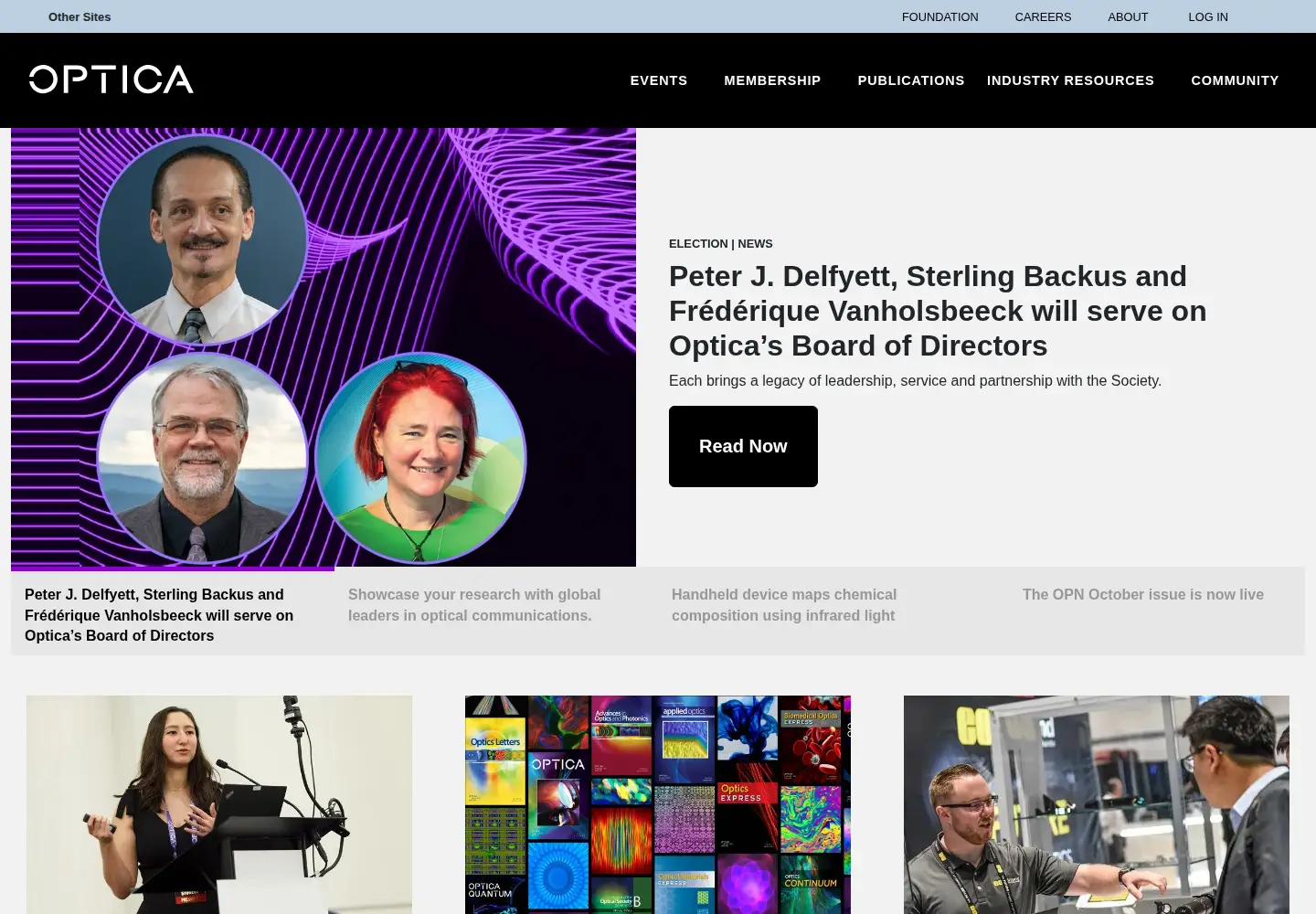The image size is (1316, 914).
Task: Open the Membership menu
Action: pos(772,80)
